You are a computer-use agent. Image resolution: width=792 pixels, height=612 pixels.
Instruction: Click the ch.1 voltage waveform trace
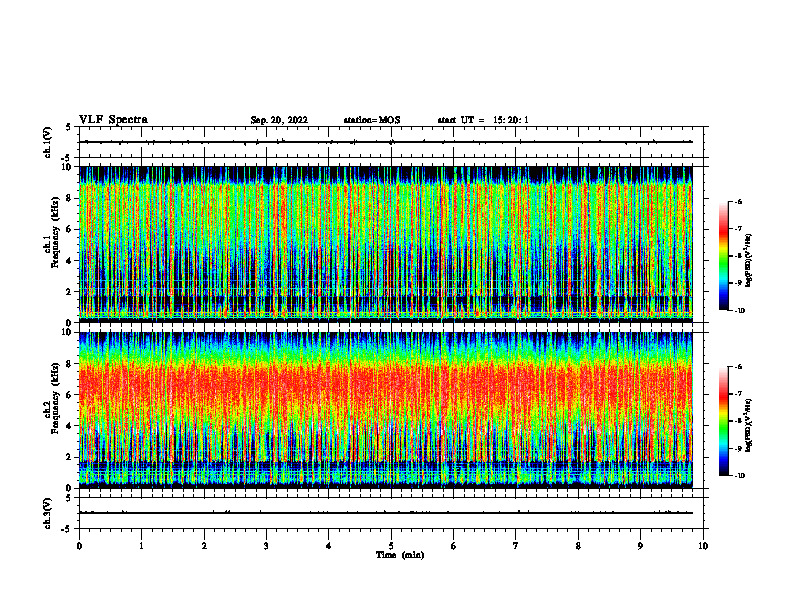[x=385, y=142]
